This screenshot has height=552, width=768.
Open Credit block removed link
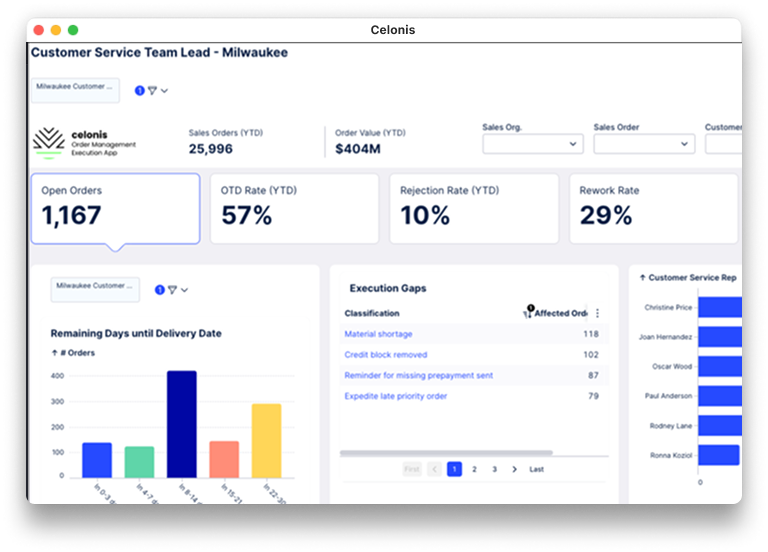pyautogui.click(x=385, y=355)
